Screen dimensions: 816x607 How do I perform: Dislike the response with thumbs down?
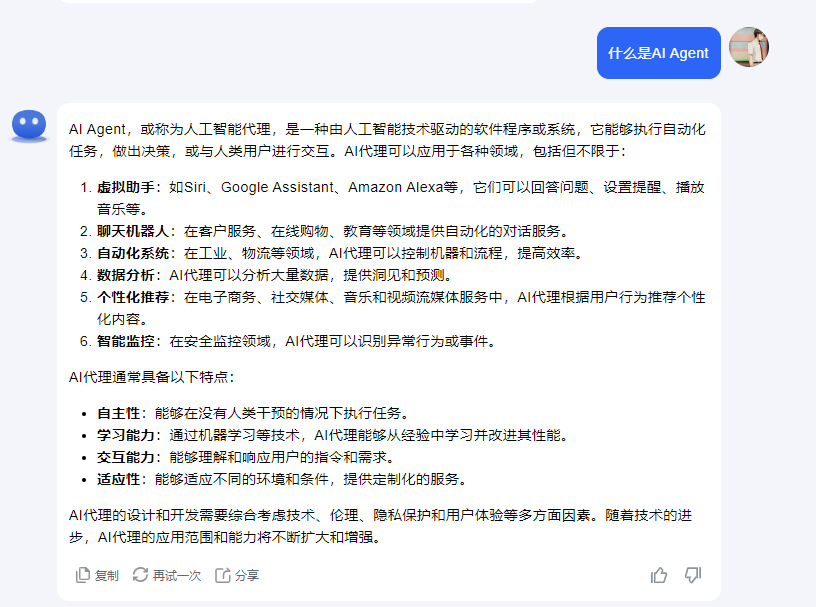point(693,575)
